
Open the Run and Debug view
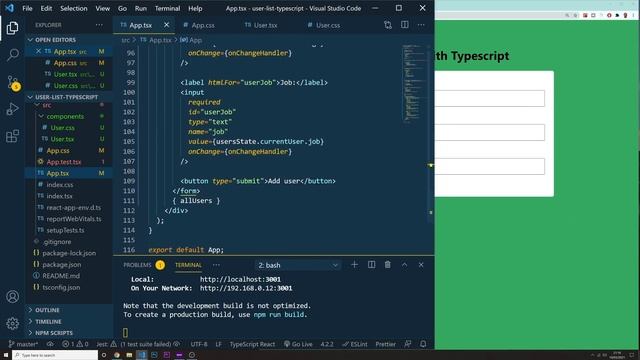[12, 109]
